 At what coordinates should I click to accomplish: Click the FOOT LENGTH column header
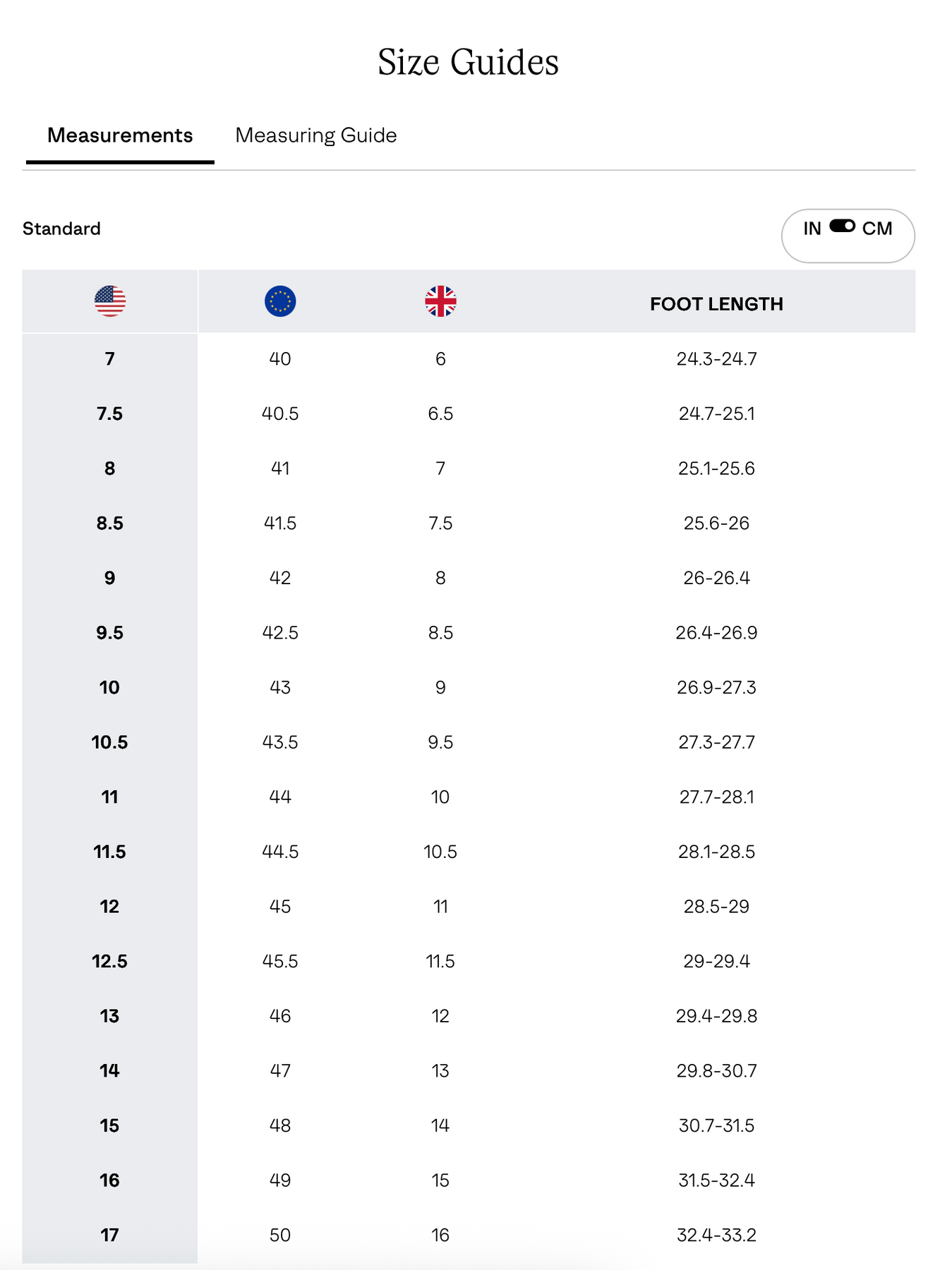(x=716, y=304)
